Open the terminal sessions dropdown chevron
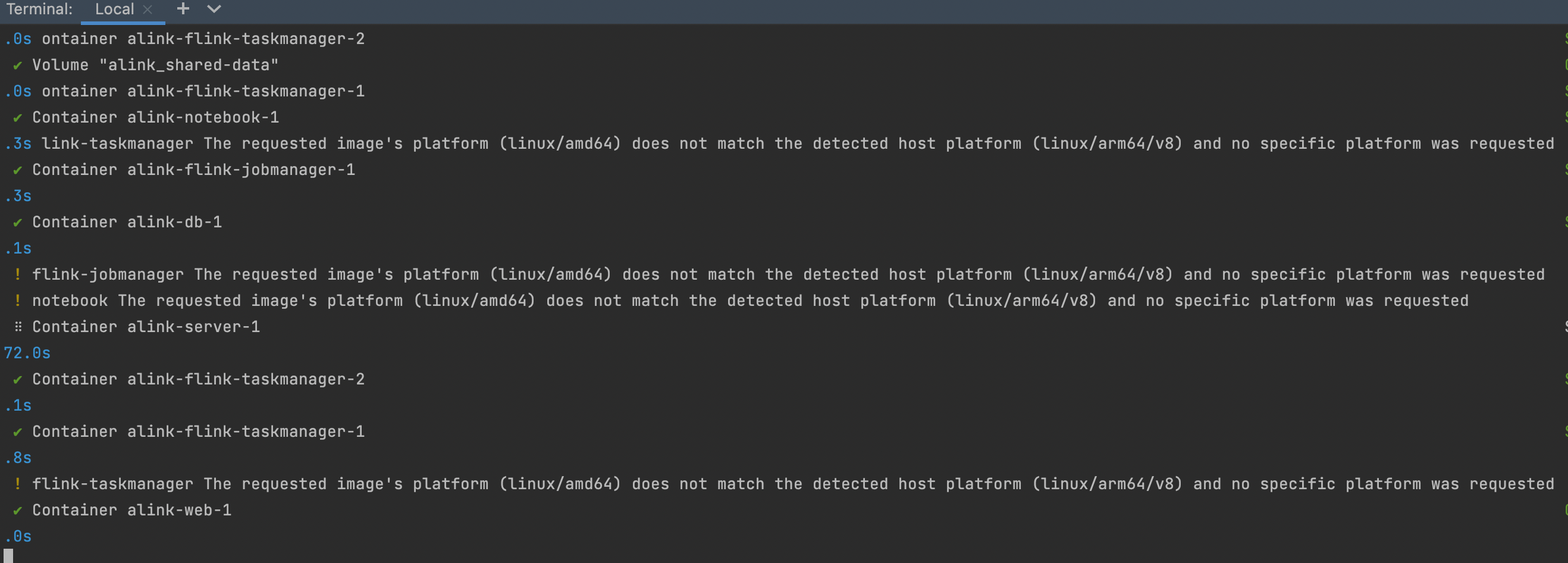 click(x=214, y=9)
